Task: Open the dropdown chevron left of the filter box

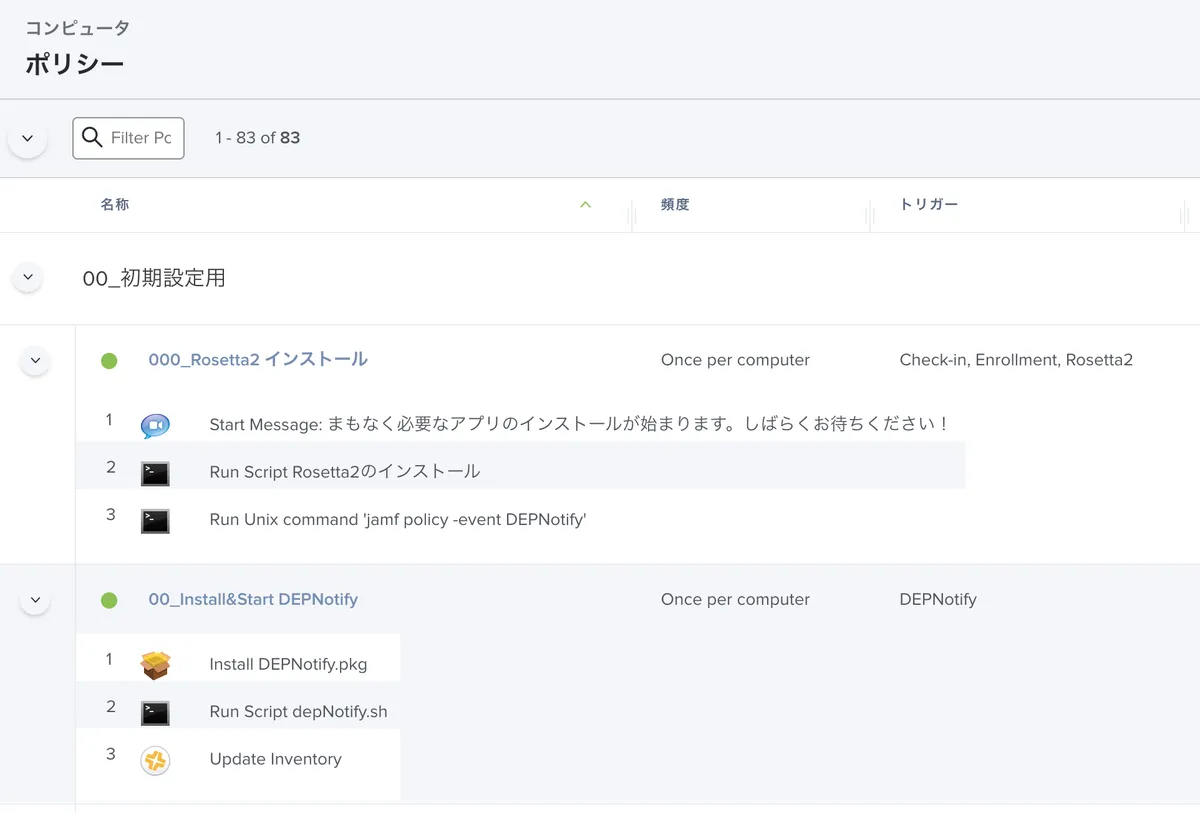Action: (x=27, y=138)
